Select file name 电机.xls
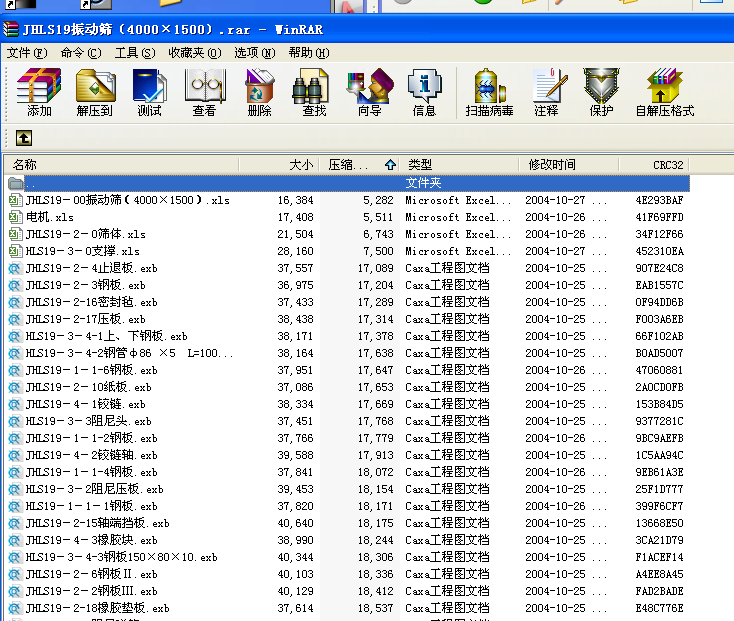The height and width of the screenshot is (621, 734). click(x=50, y=217)
